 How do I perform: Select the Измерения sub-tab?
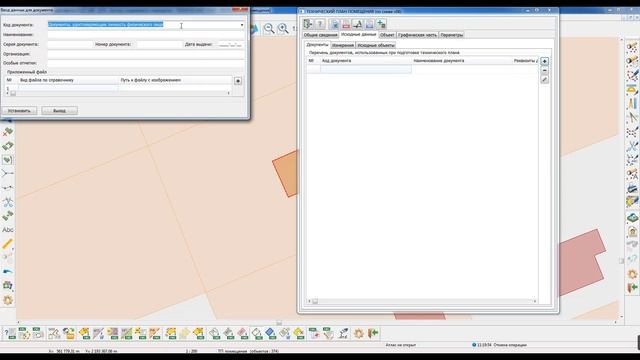click(x=343, y=45)
